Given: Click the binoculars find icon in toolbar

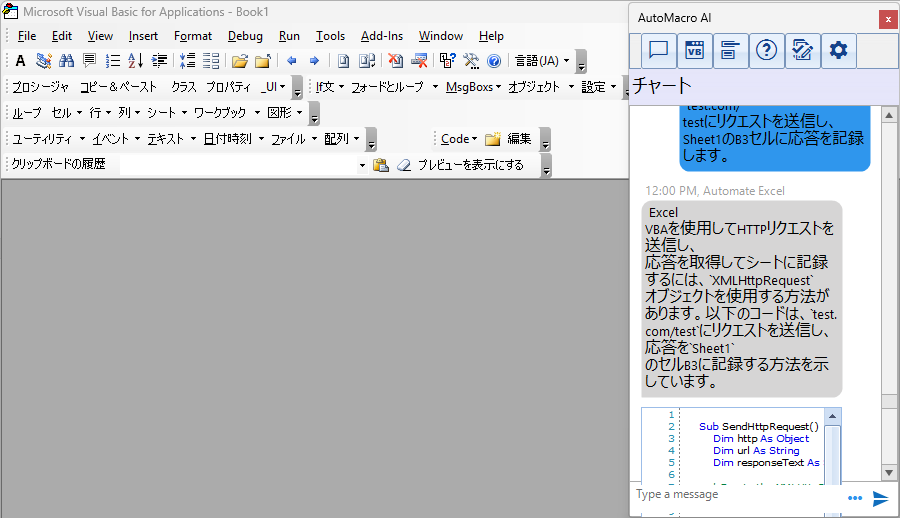Looking at the screenshot, I should (x=66, y=61).
